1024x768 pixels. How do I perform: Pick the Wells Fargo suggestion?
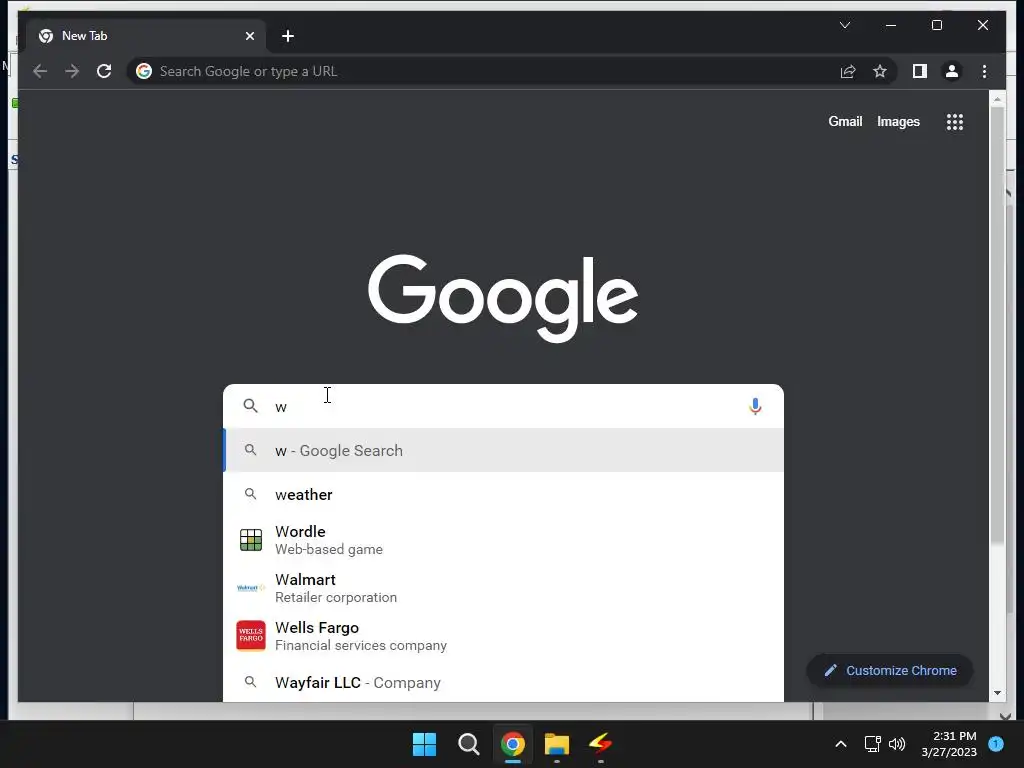point(504,635)
